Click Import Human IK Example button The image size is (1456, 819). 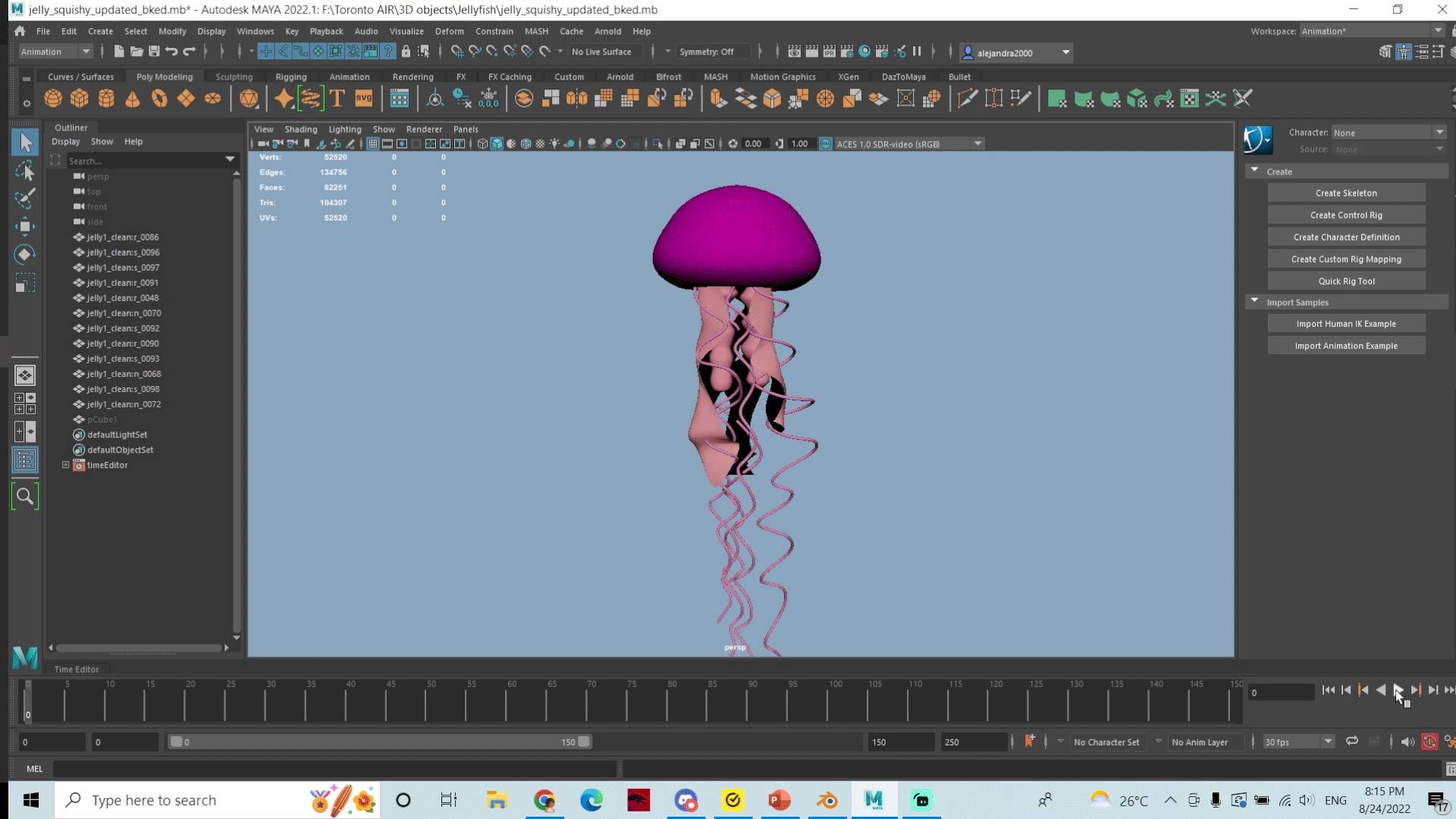(x=1346, y=324)
